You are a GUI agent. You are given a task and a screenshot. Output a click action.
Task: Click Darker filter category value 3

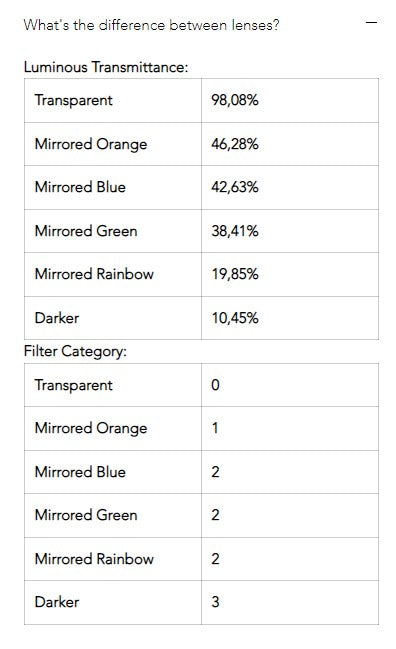215,602
